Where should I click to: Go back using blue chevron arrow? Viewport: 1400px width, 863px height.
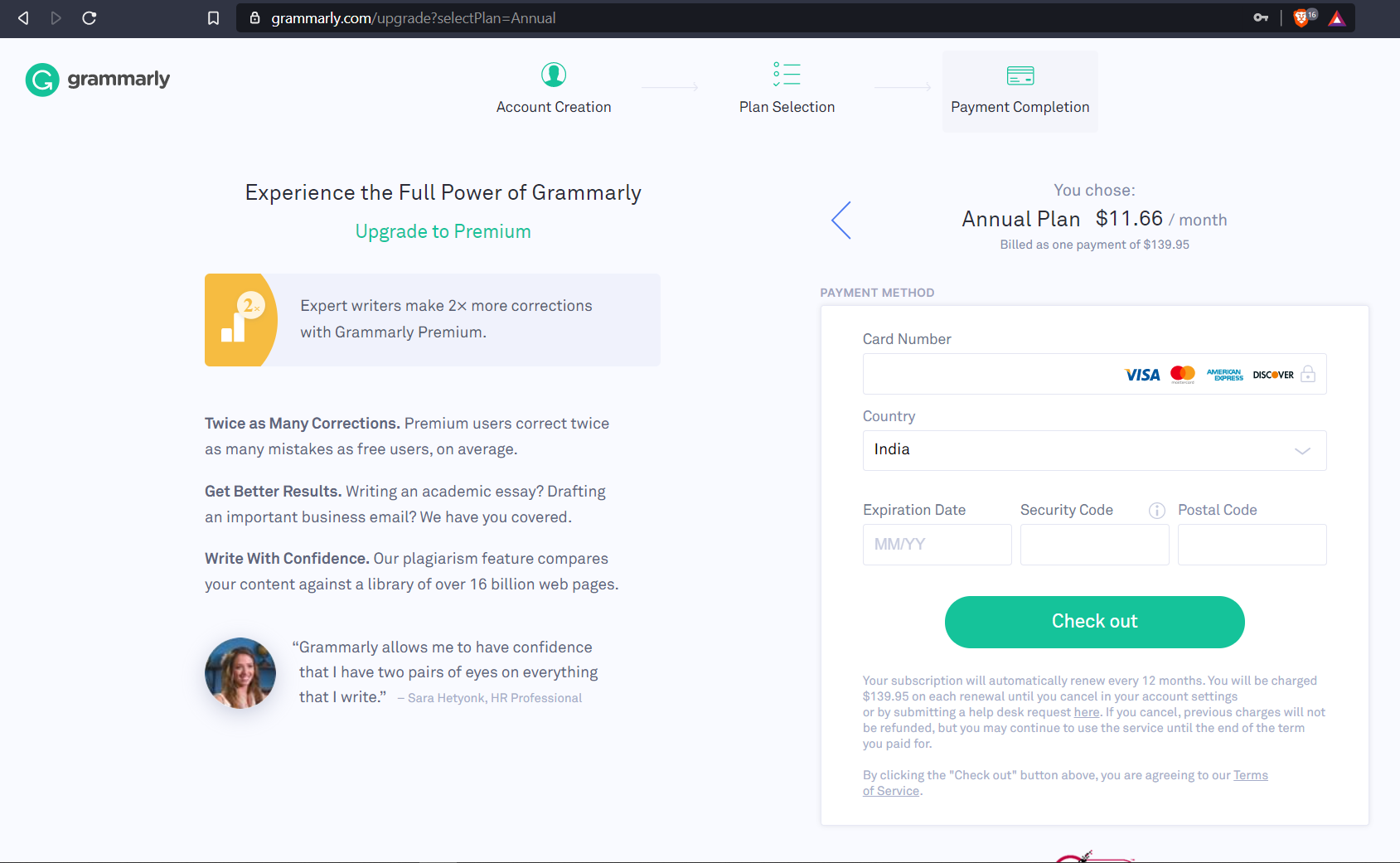(x=841, y=220)
